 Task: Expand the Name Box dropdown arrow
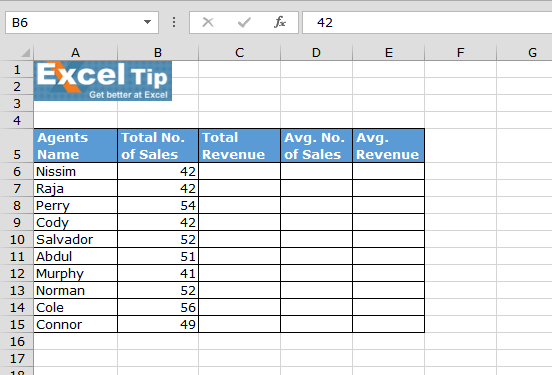click(x=148, y=22)
